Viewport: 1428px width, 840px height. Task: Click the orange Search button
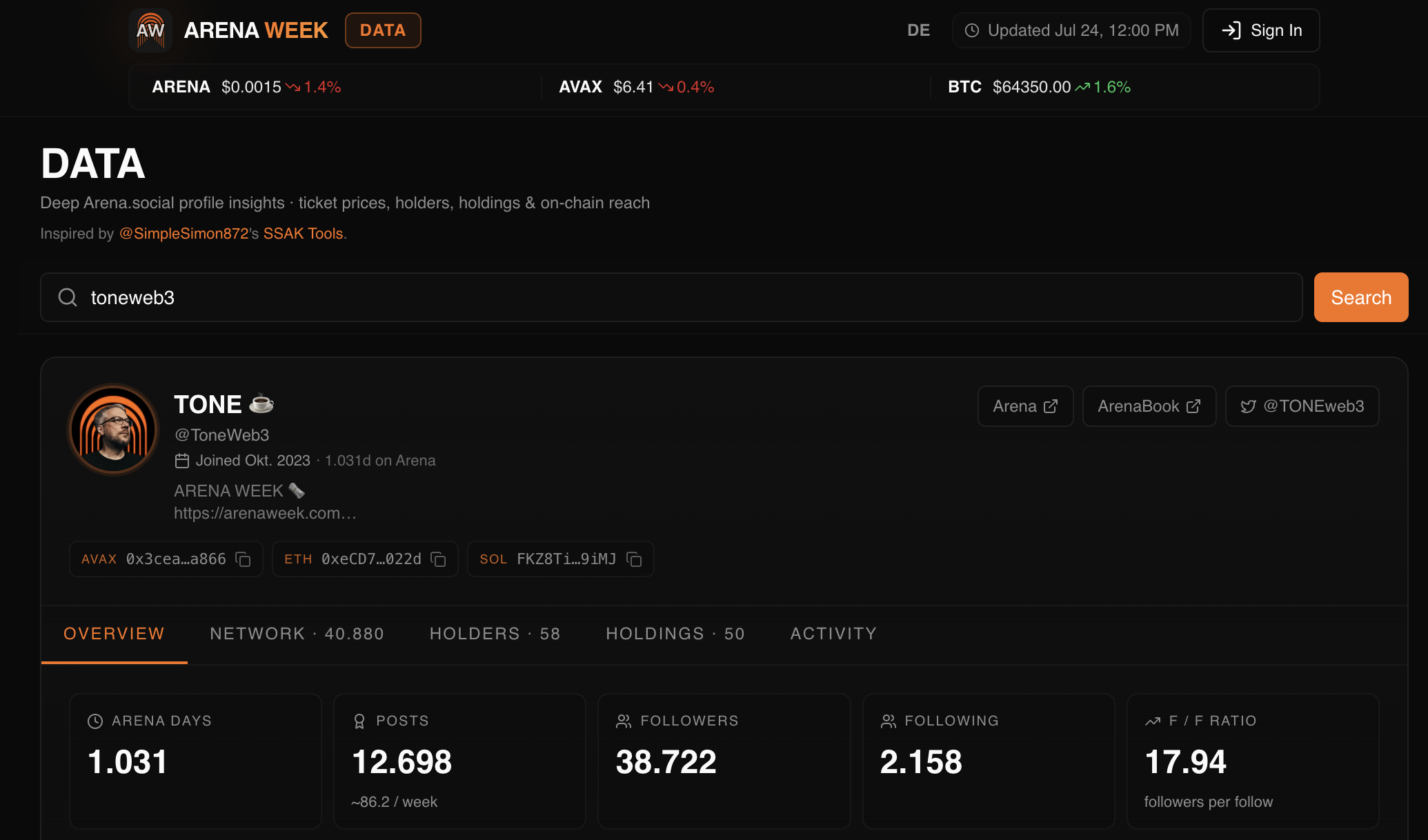point(1361,297)
